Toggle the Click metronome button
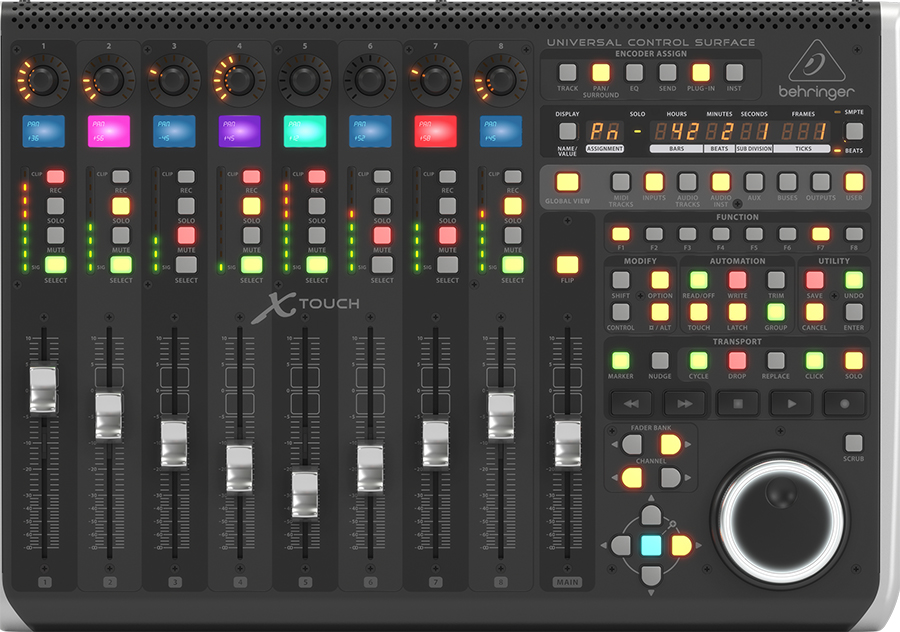 814,360
